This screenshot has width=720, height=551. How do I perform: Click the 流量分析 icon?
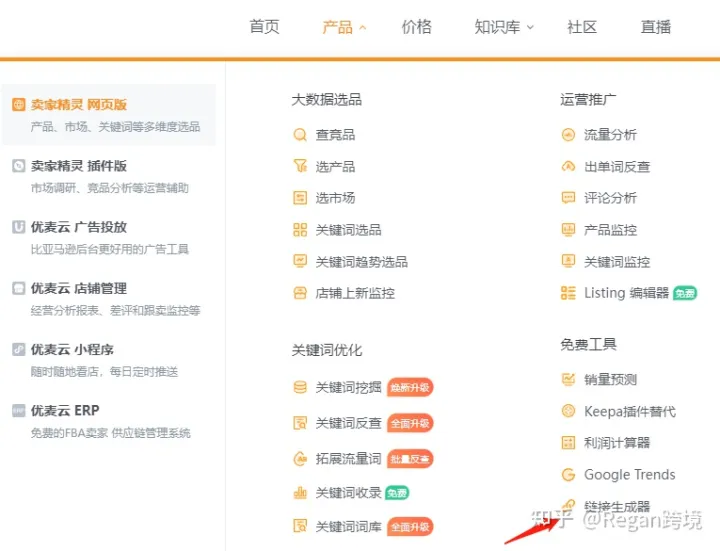click(x=568, y=135)
